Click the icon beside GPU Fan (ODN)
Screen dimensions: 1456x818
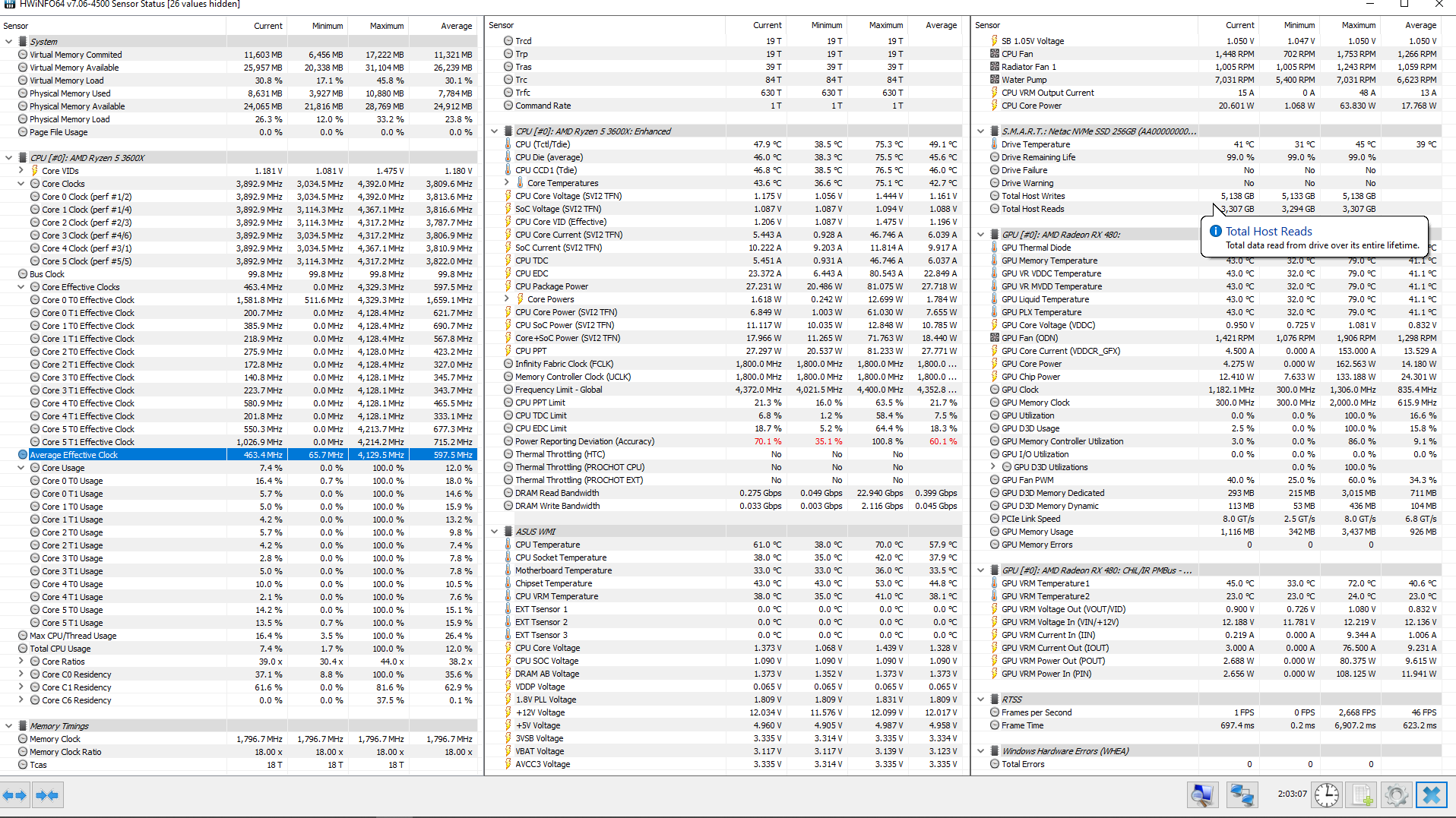click(x=995, y=338)
